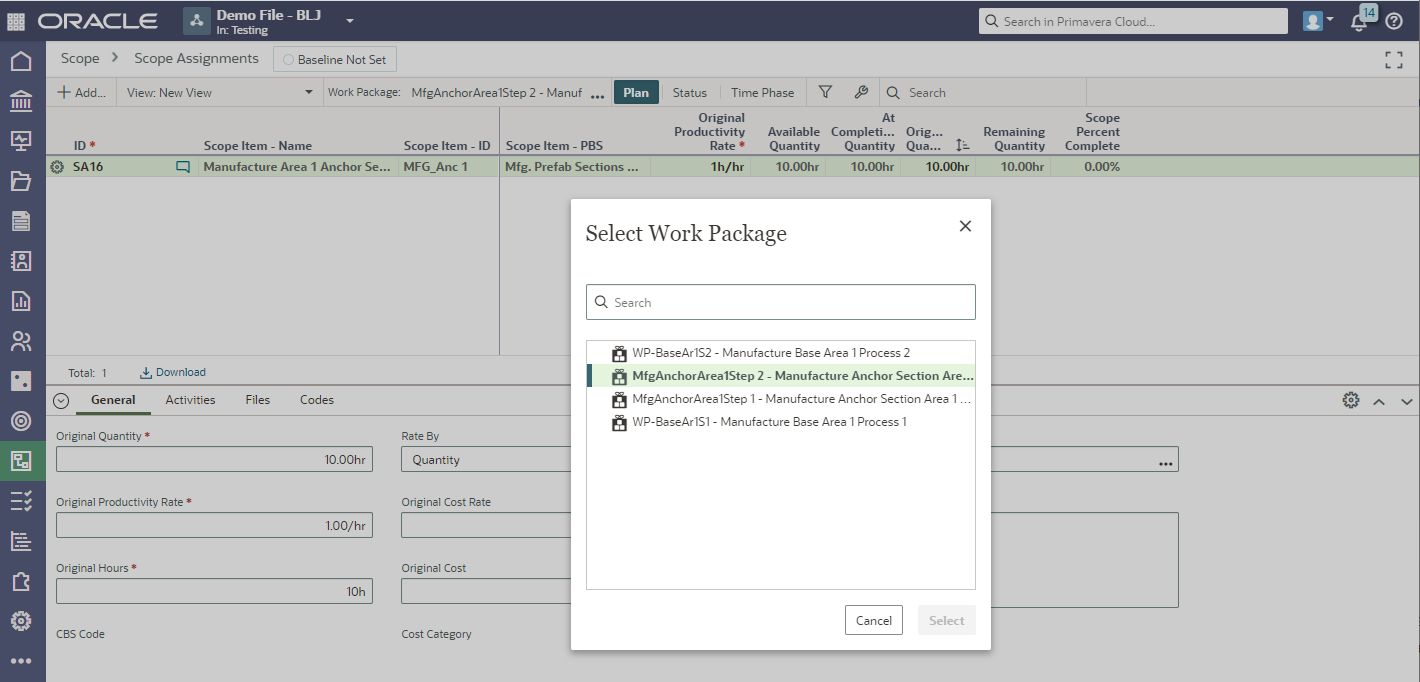Click Cancel in Select Work Package dialog
1420x682 pixels.
coord(873,620)
